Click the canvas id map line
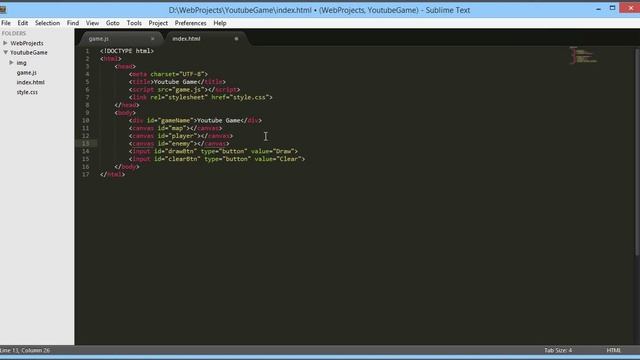 (x=176, y=129)
